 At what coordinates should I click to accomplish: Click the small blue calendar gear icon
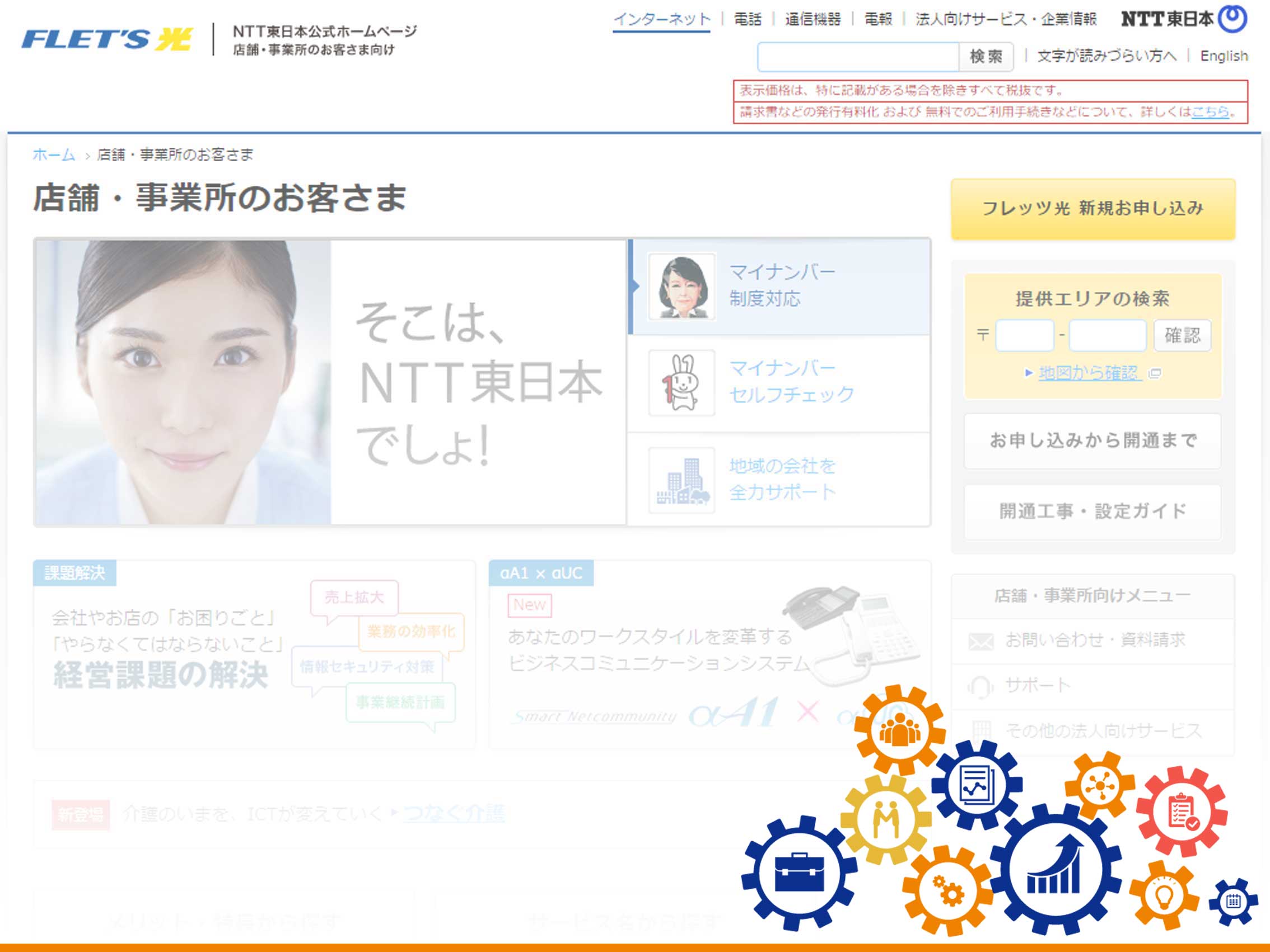point(1233,902)
